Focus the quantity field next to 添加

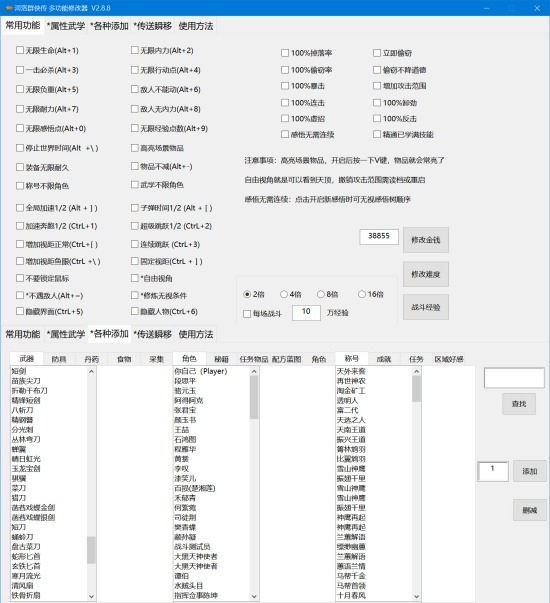point(493,471)
